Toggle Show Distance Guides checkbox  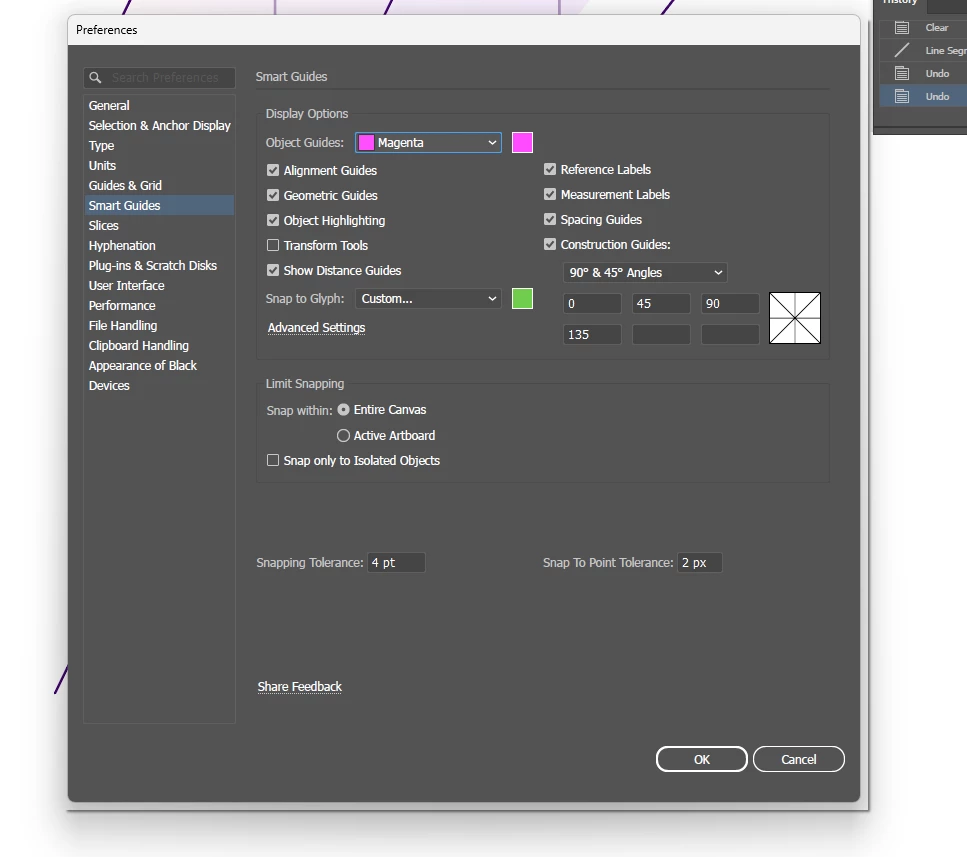click(273, 270)
